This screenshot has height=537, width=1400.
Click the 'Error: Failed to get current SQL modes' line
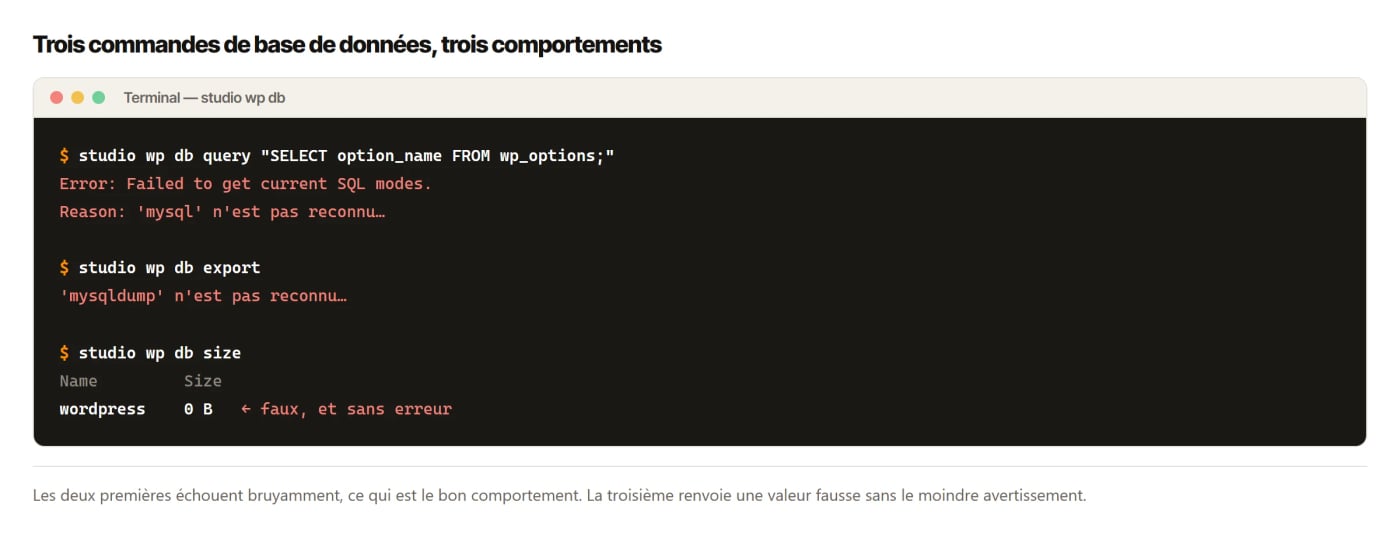(x=245, y=184)
